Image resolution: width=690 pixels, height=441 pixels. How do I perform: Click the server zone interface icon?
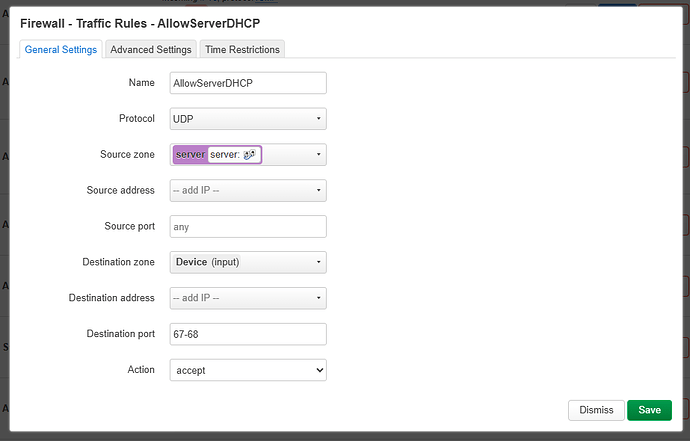[x=250, y=154]
